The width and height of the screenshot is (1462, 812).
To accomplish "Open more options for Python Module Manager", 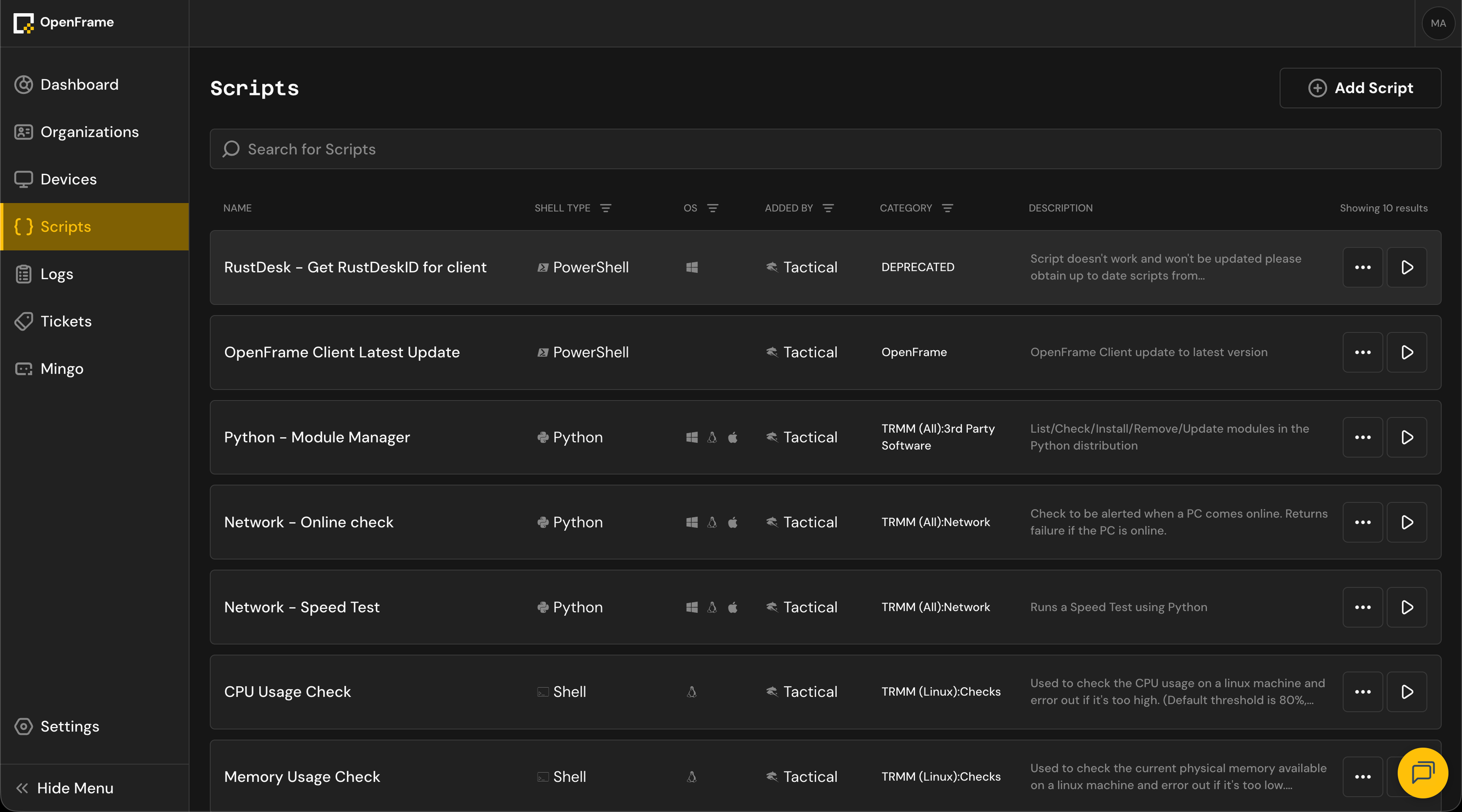I will click(x=1362, y=437).
